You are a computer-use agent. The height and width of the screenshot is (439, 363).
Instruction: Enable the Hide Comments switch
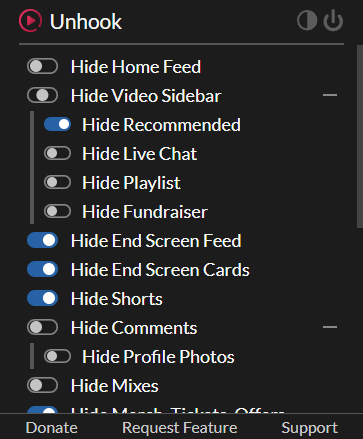pos(42,327)
